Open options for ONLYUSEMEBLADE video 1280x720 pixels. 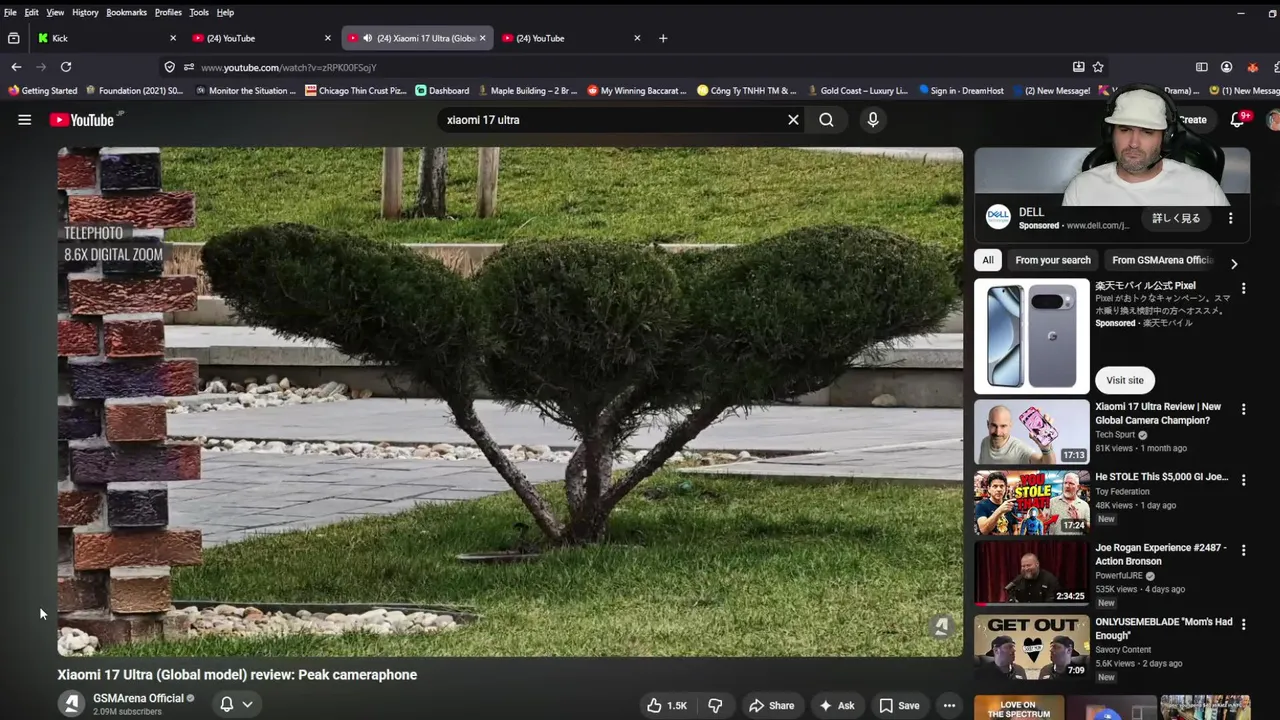tap(1243, 624)
